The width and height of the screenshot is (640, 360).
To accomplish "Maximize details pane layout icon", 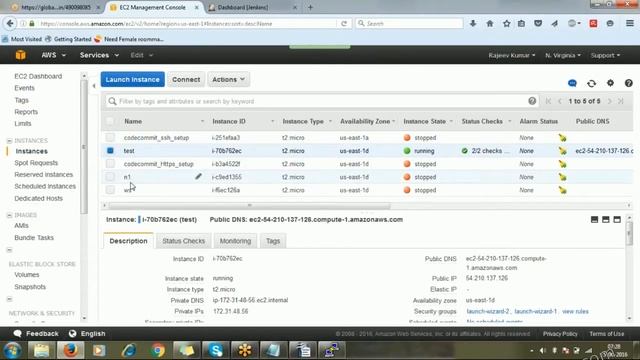I will tap(617, 220).
